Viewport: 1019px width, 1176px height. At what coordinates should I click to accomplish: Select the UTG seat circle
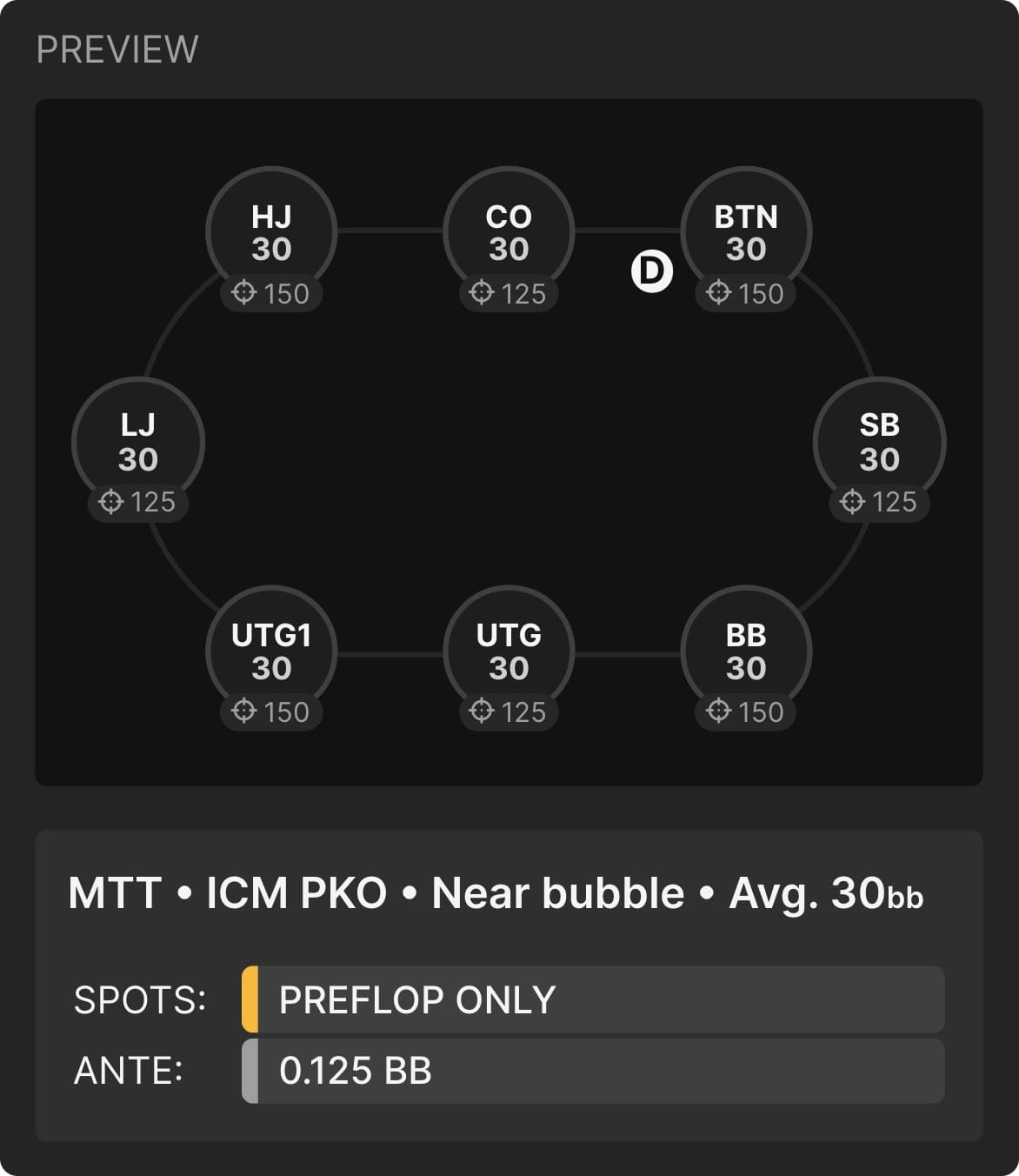509,651
